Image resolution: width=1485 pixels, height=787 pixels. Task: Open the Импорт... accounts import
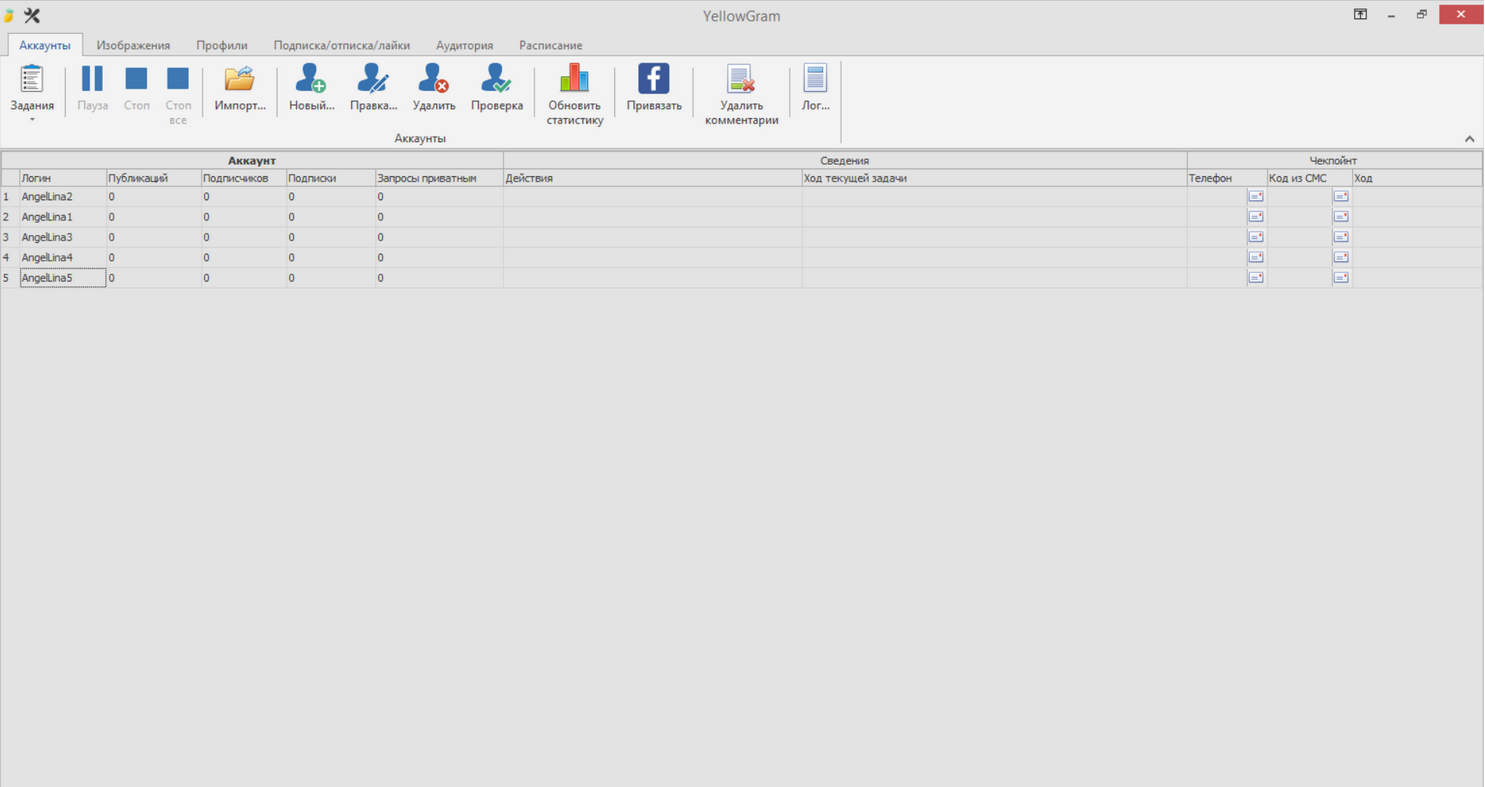tap(240, 89)
